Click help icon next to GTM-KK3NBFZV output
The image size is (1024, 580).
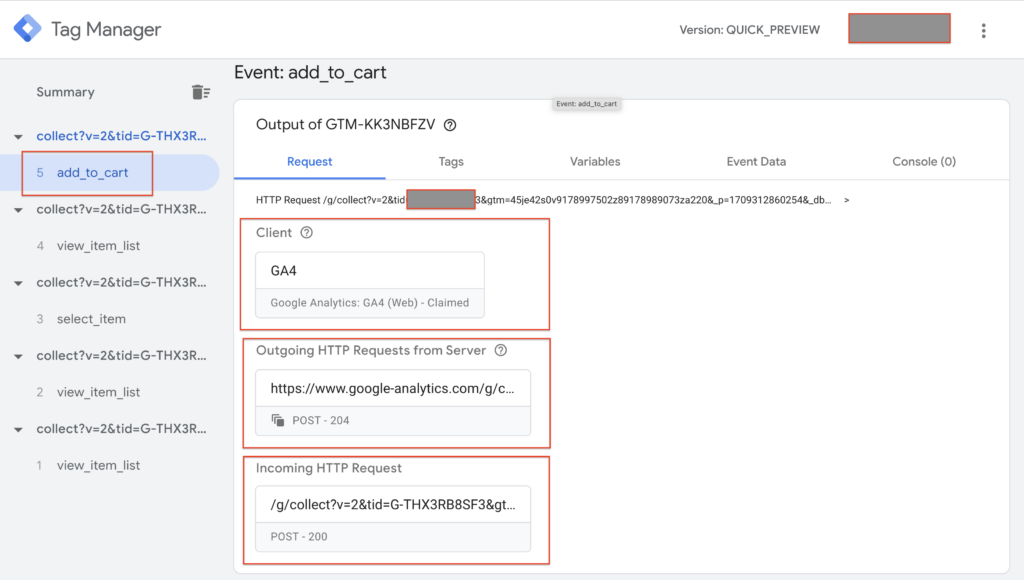click(450, 125)
